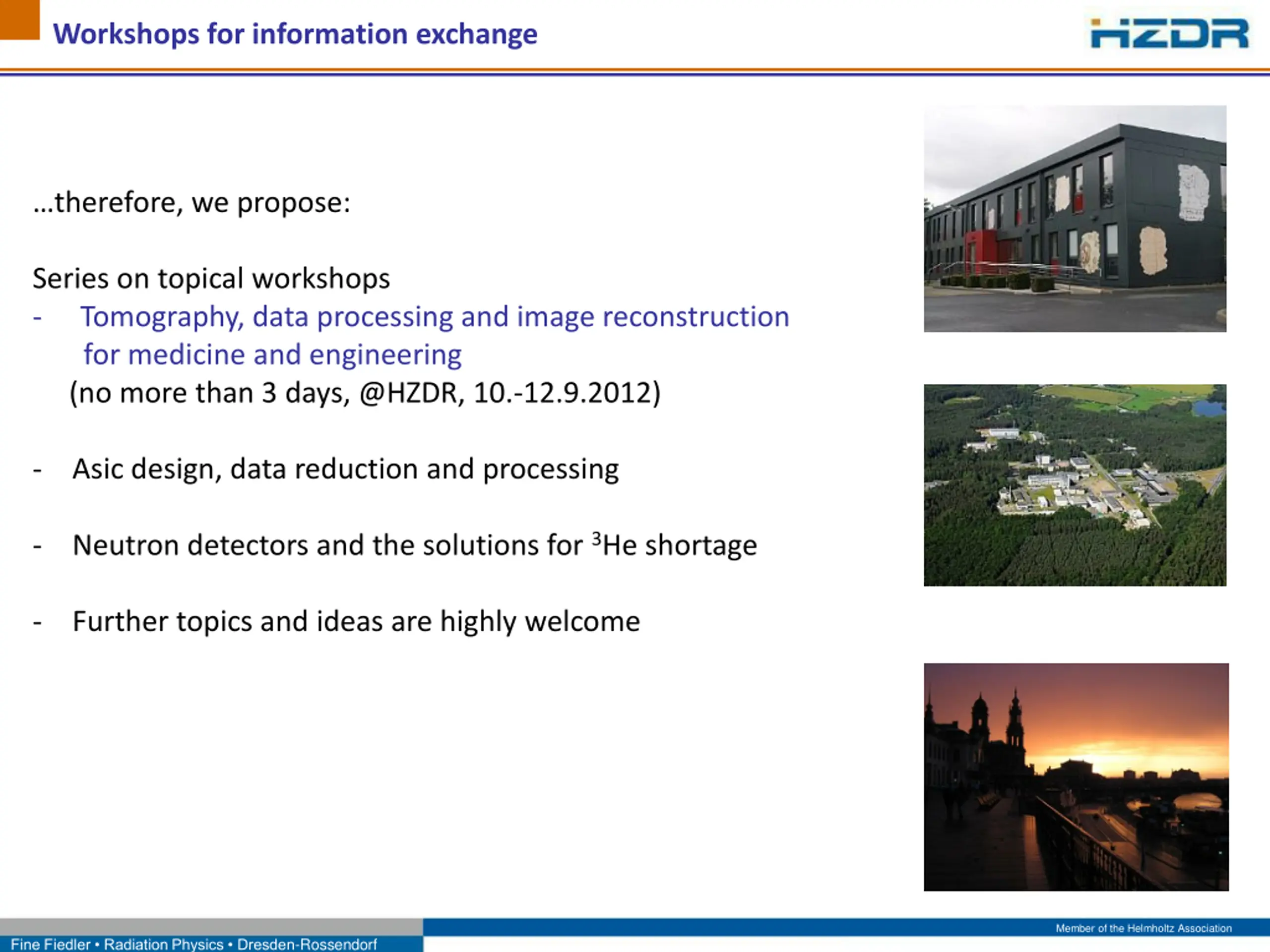Select the dark building photo thumbnail

(1075, 219)
